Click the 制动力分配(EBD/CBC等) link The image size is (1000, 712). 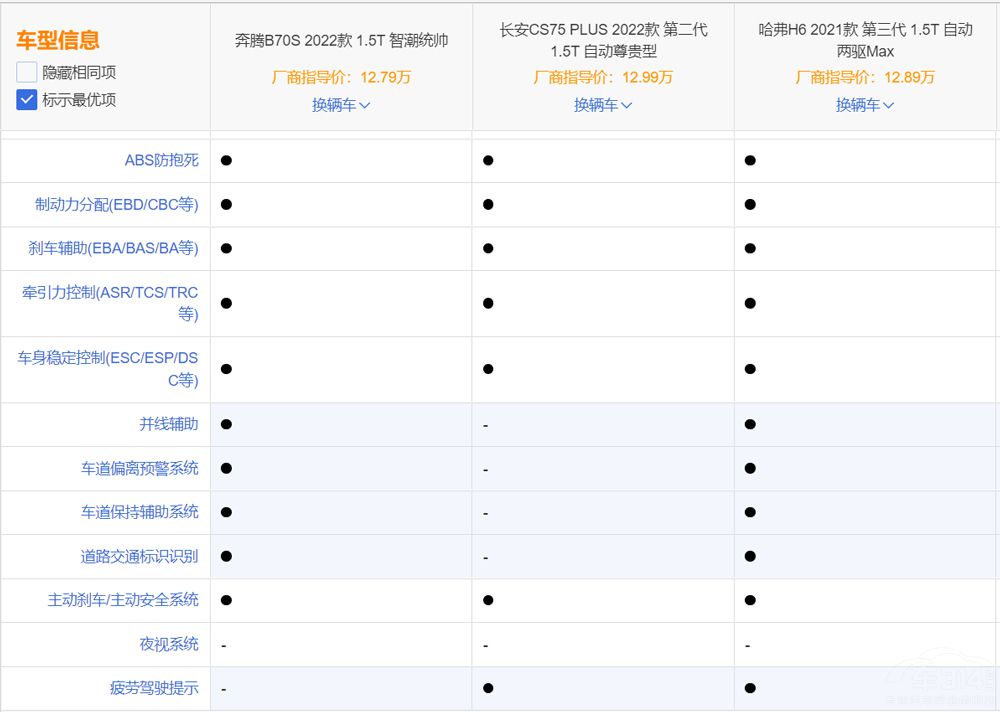point(116,204)
